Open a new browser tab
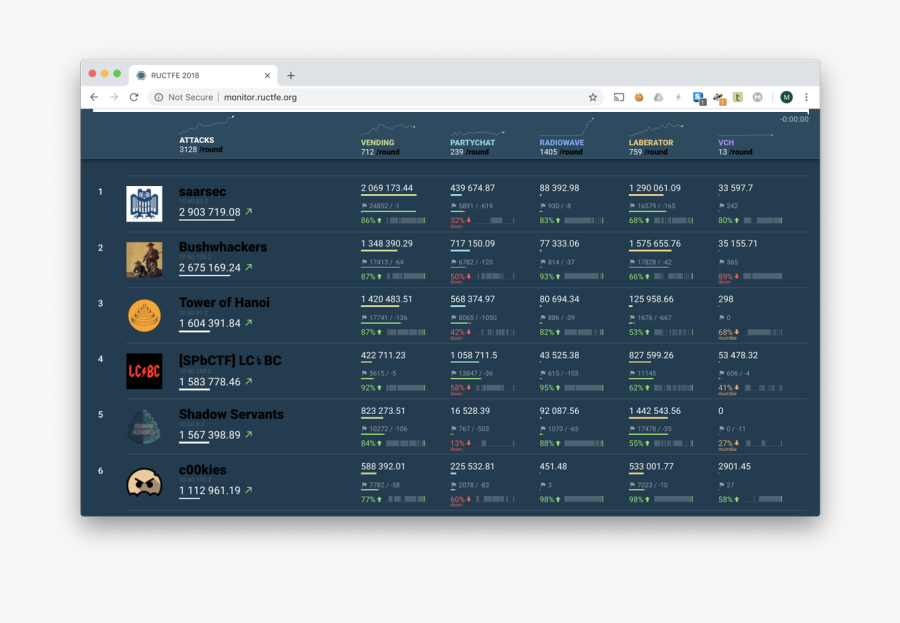900x623 pixels. click(x=291, y=75)
